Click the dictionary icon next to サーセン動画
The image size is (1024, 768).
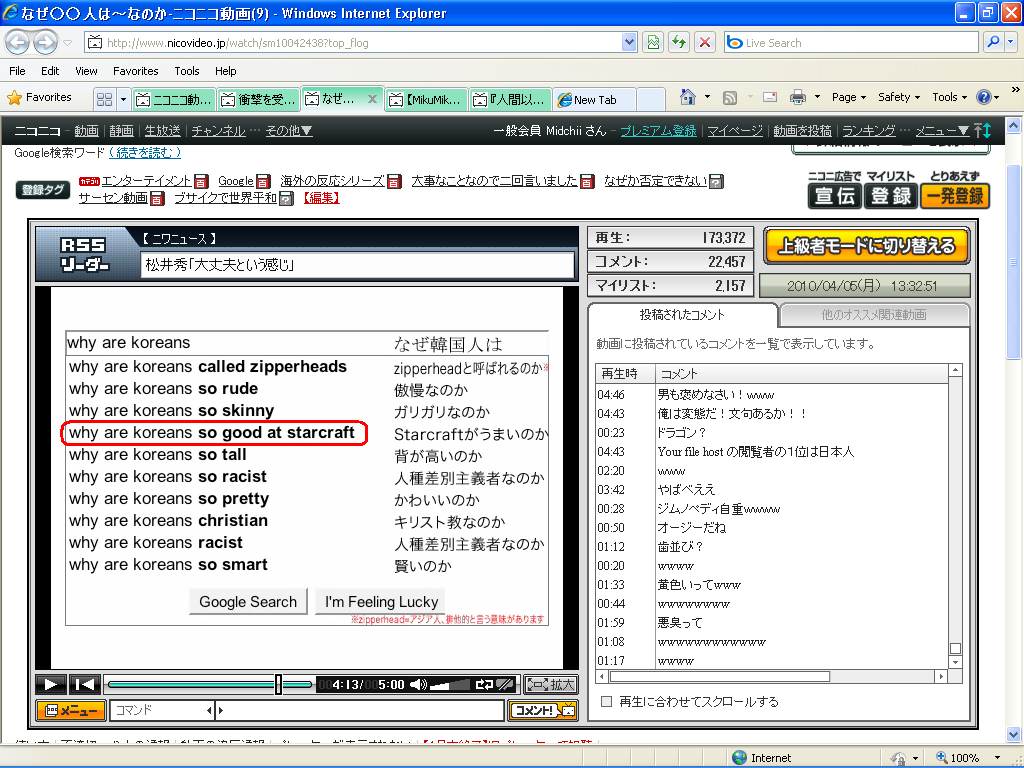pos(157,198)
